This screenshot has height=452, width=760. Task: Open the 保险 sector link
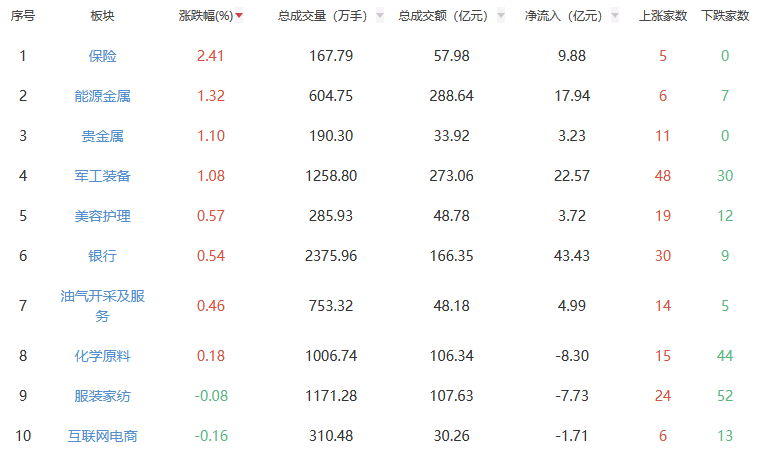tap(102, 56)
